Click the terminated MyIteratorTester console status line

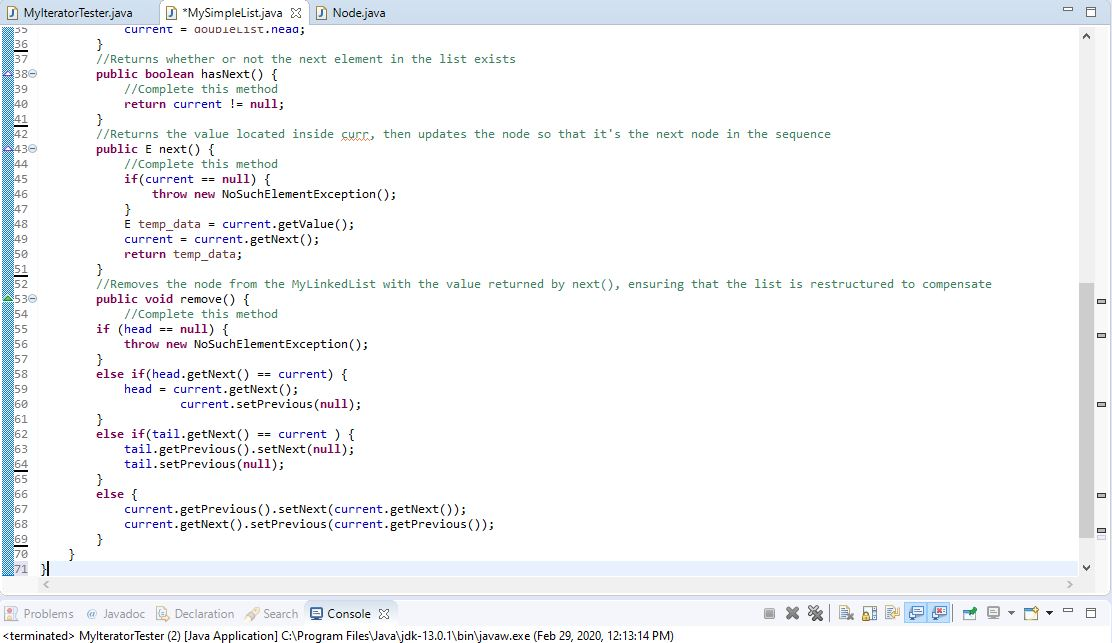coord(338,636)
